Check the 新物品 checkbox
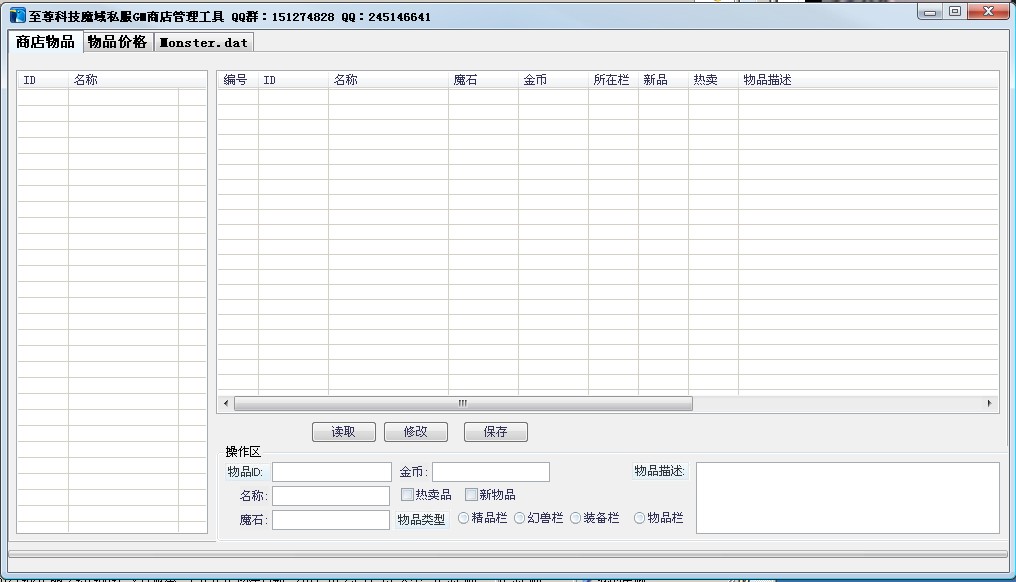The height and width of the screenshot is (582, 1016). pyautogui.click(x=469, y=494)
